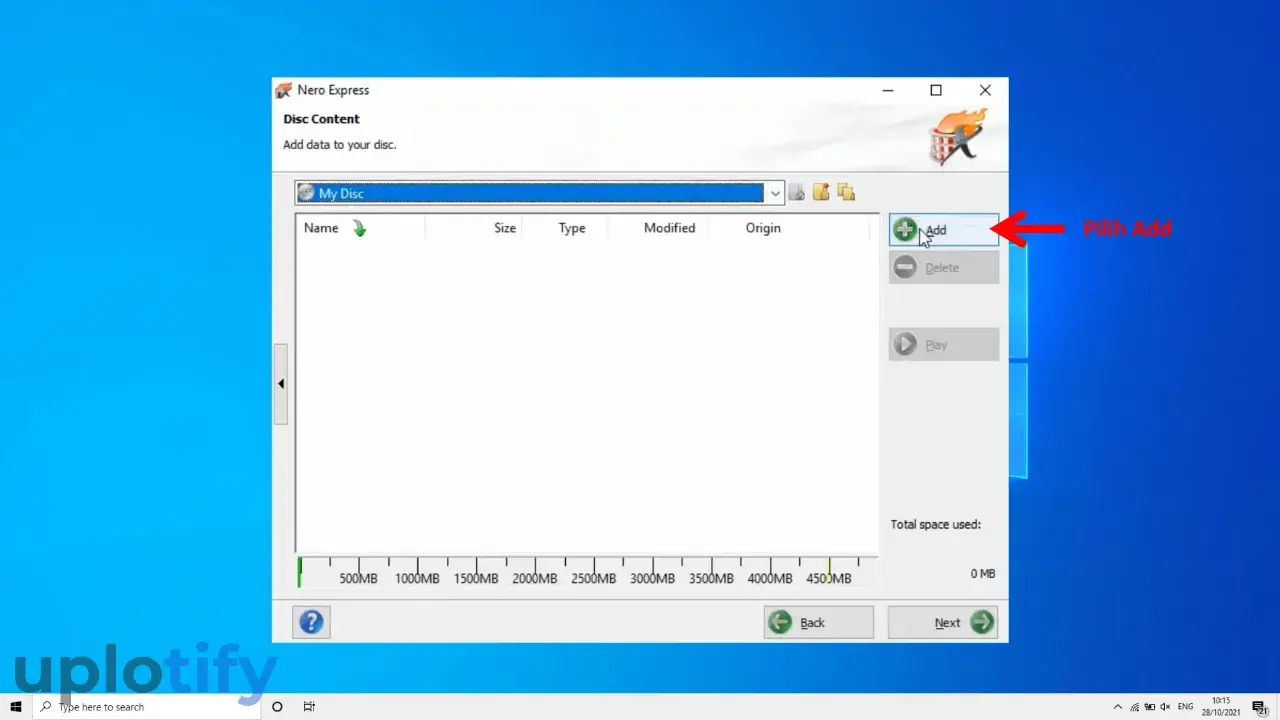Create a new folder on disc
This screenshot has width=1280, height=720.
[821, 192]
